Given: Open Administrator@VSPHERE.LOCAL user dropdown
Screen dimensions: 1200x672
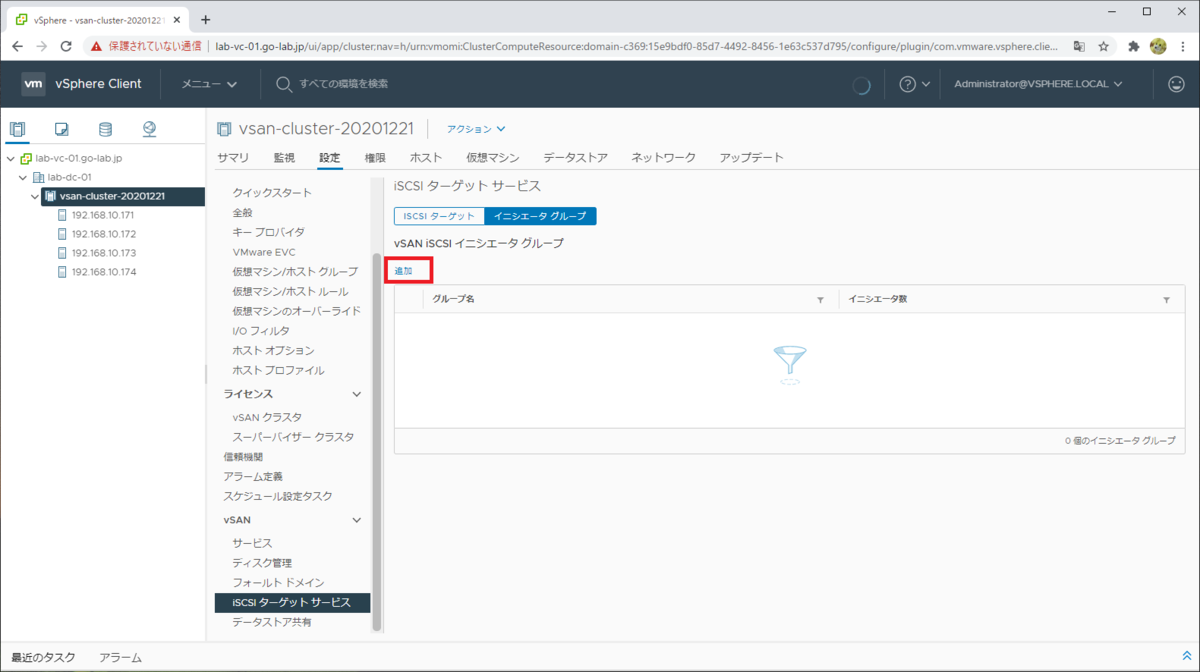Looking at the screenshot, I should [1038, 84].
